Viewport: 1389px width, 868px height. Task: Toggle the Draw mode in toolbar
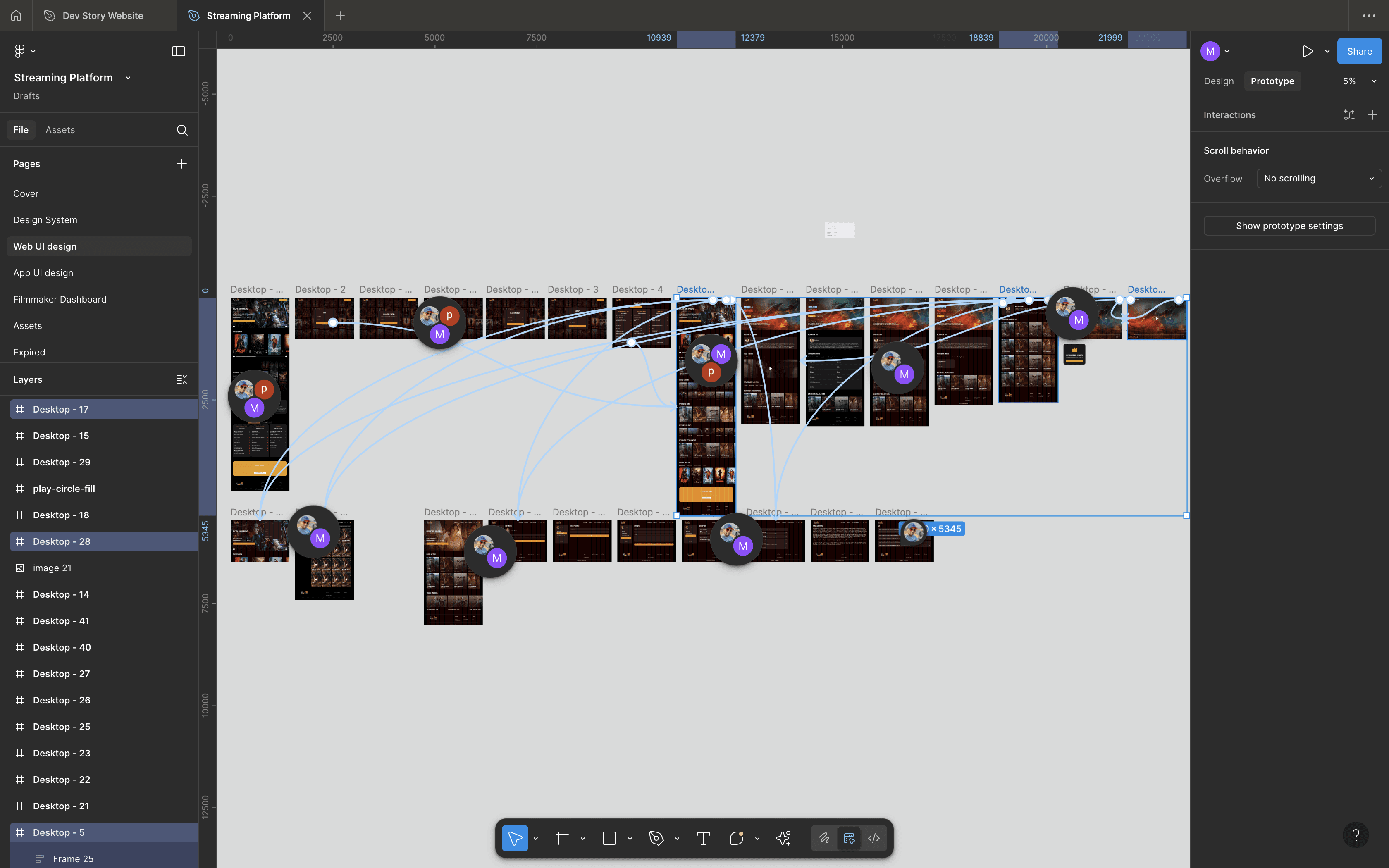tap(824, 838)
